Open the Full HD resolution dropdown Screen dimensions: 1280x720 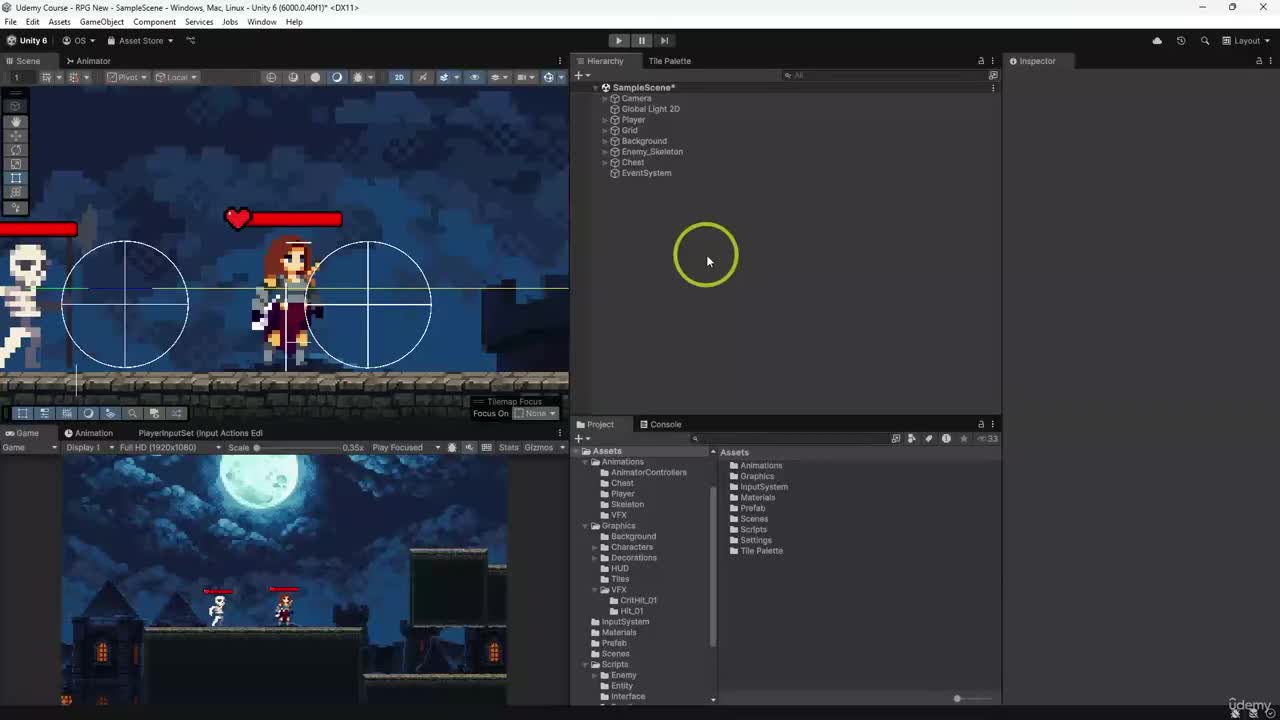[x=170, y=447]
